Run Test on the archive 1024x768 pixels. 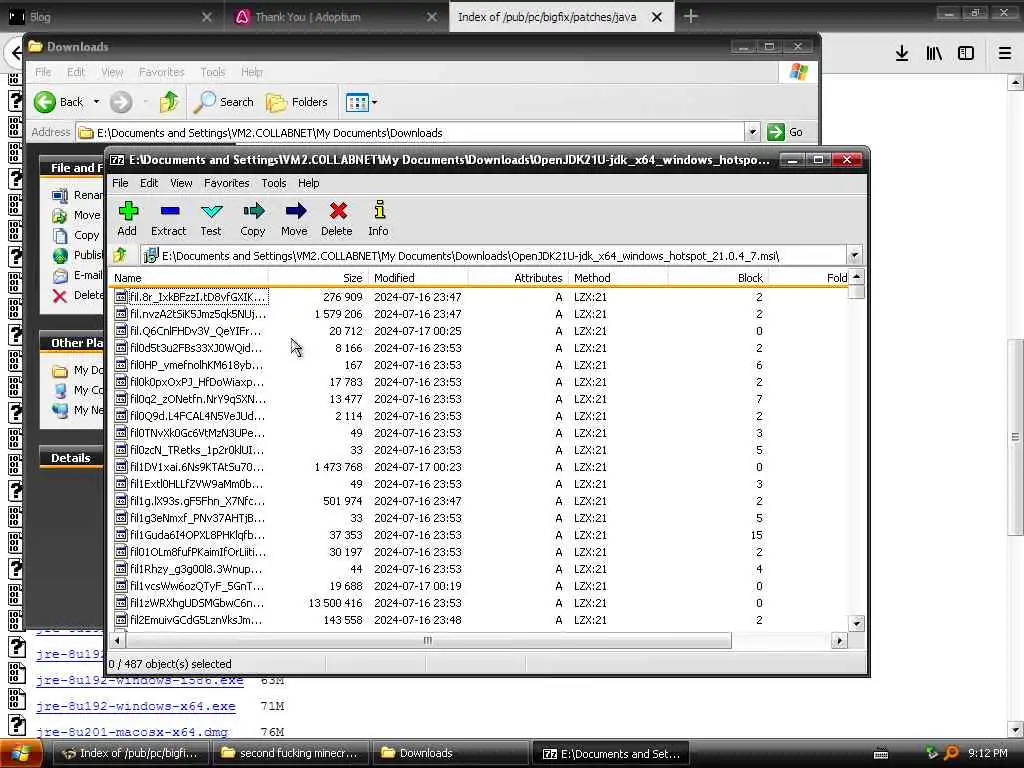(211, 219)
